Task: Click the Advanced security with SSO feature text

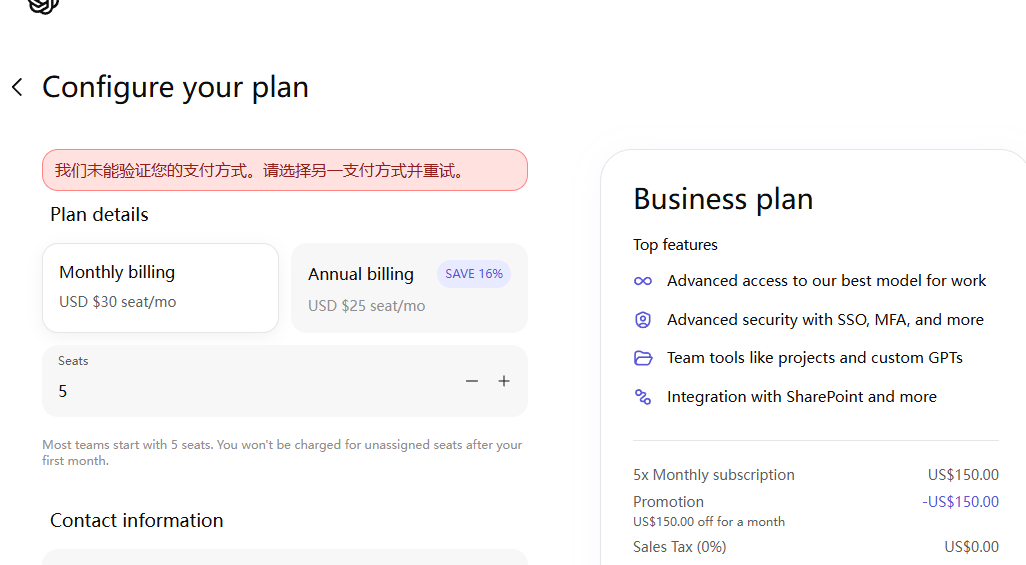Action: click(x=825, y=319)
